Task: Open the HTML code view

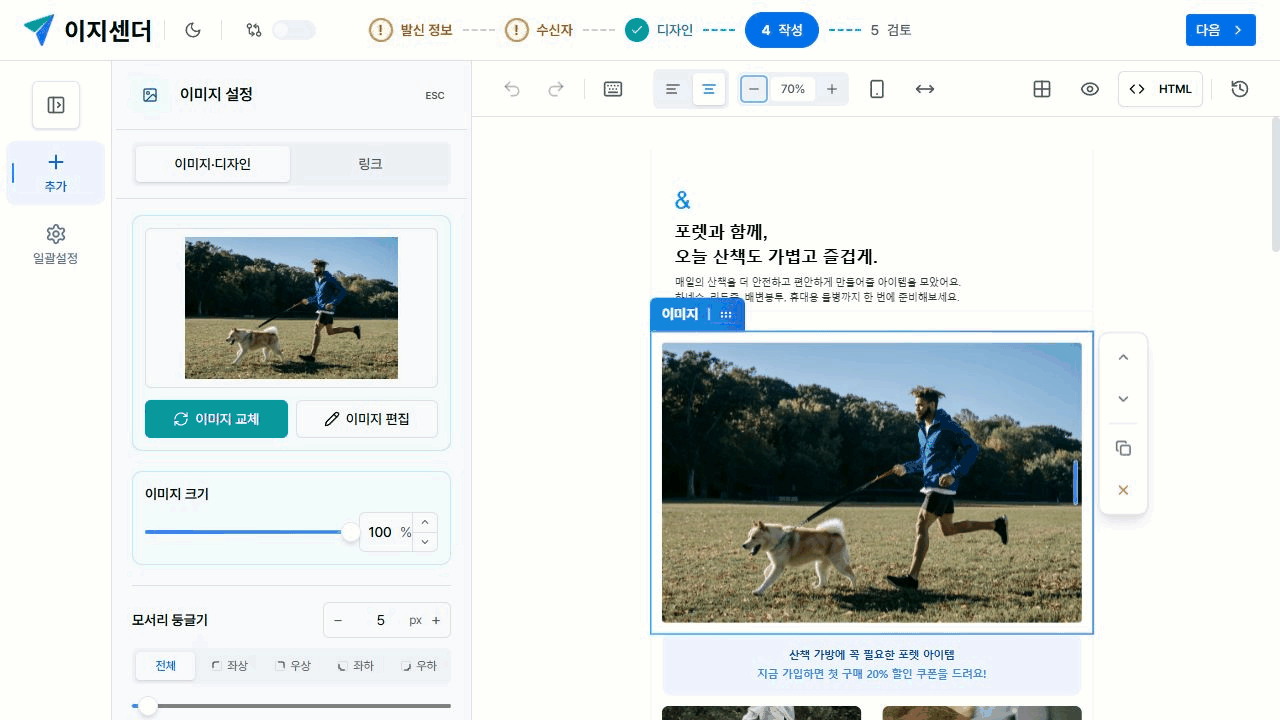Action: (x=1160, y=89)
